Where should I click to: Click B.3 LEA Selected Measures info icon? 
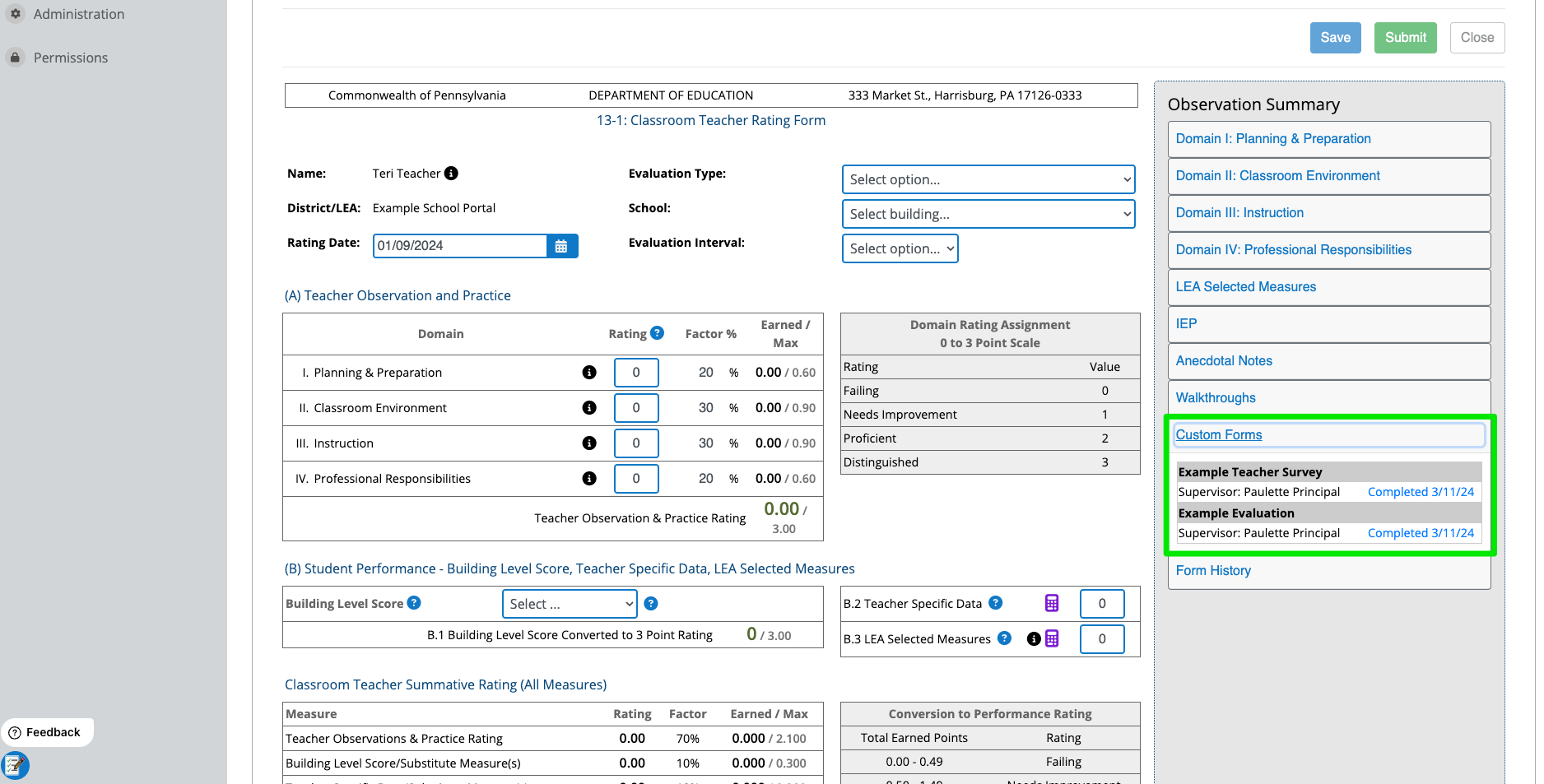point(1034,639)
